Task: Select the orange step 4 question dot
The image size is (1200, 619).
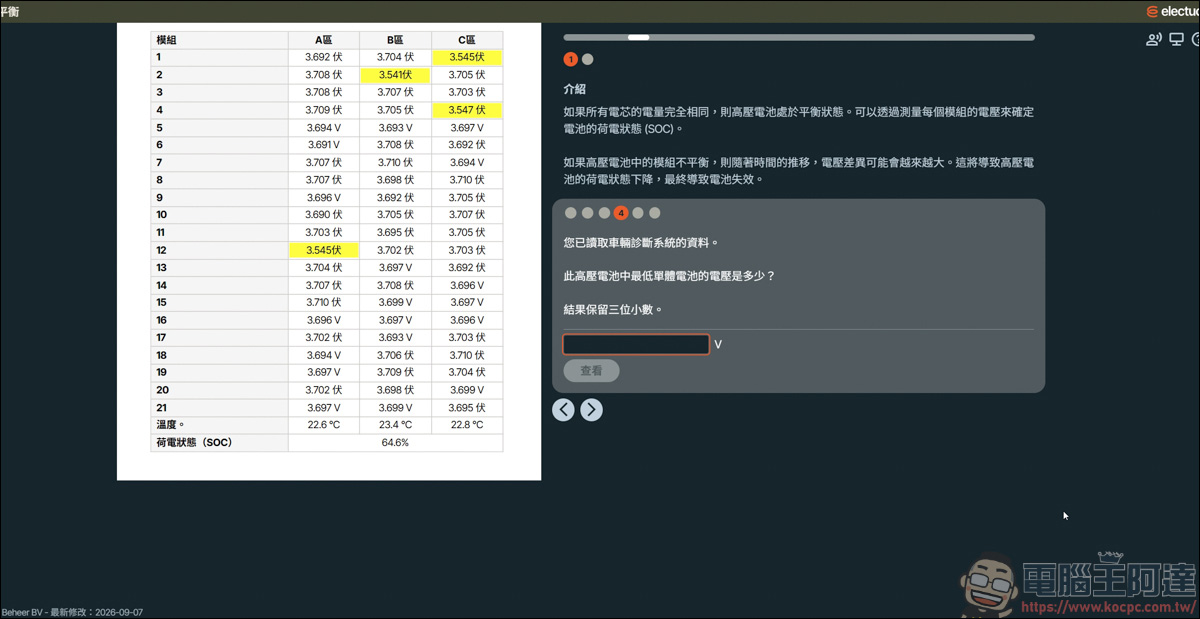Action: click(621, 213)
